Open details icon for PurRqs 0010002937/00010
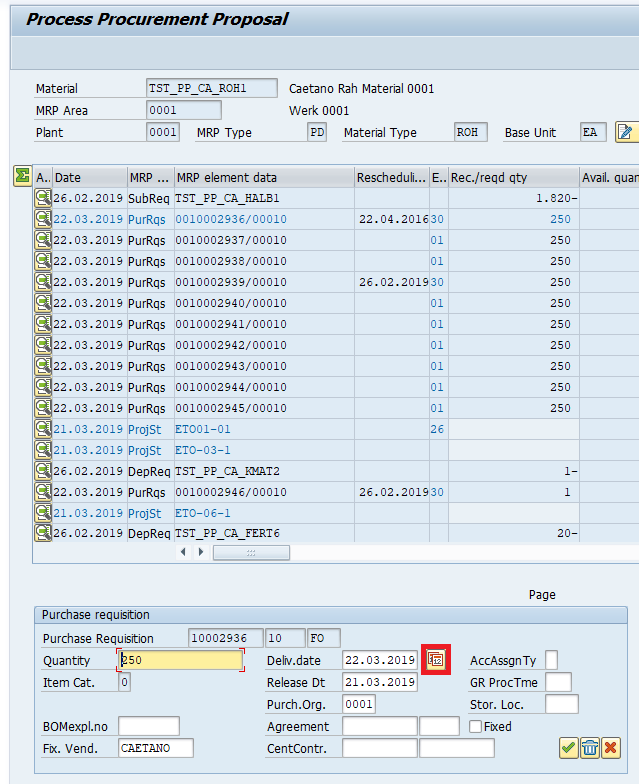Image resolution: width=639 pixels, height=784 pixels. pos(43,240)
